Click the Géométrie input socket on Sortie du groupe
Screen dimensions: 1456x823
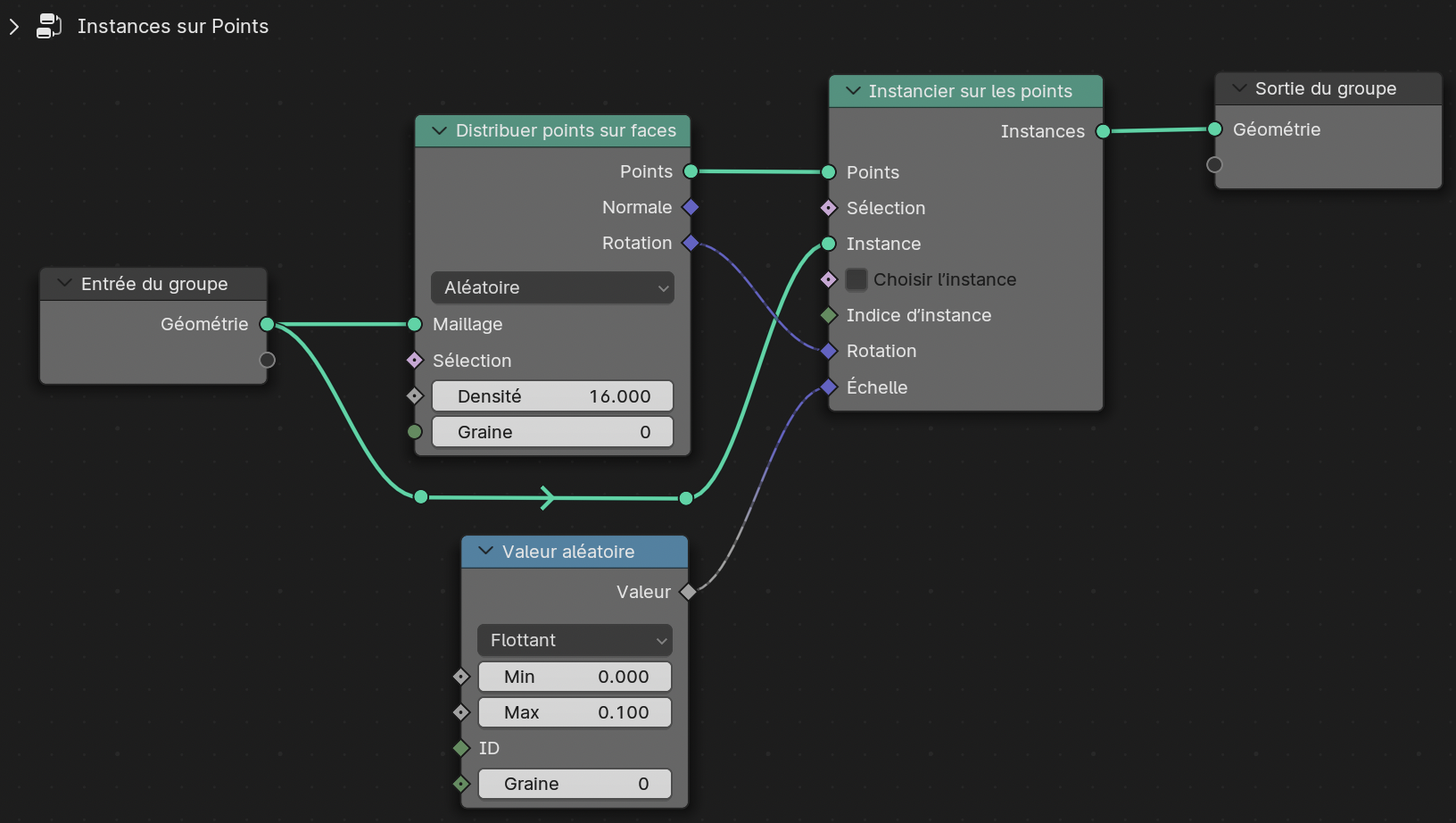click(x=1214, y=129)
